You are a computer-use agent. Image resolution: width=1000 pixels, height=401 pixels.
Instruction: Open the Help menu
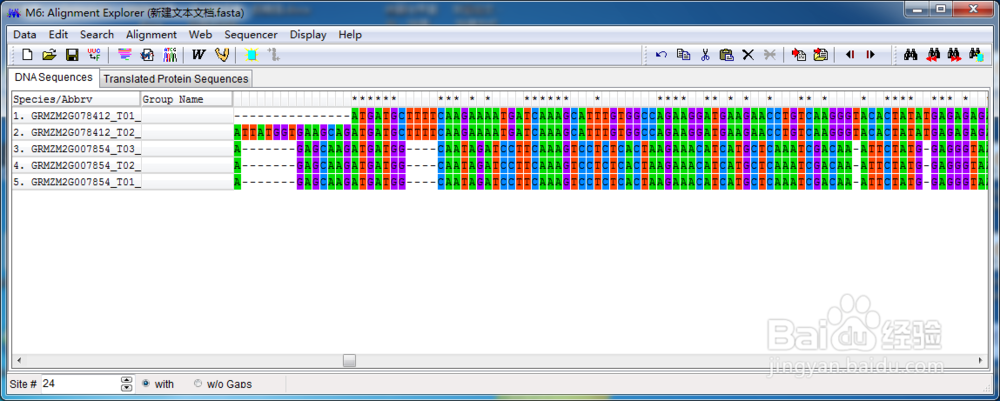[350, 34]
